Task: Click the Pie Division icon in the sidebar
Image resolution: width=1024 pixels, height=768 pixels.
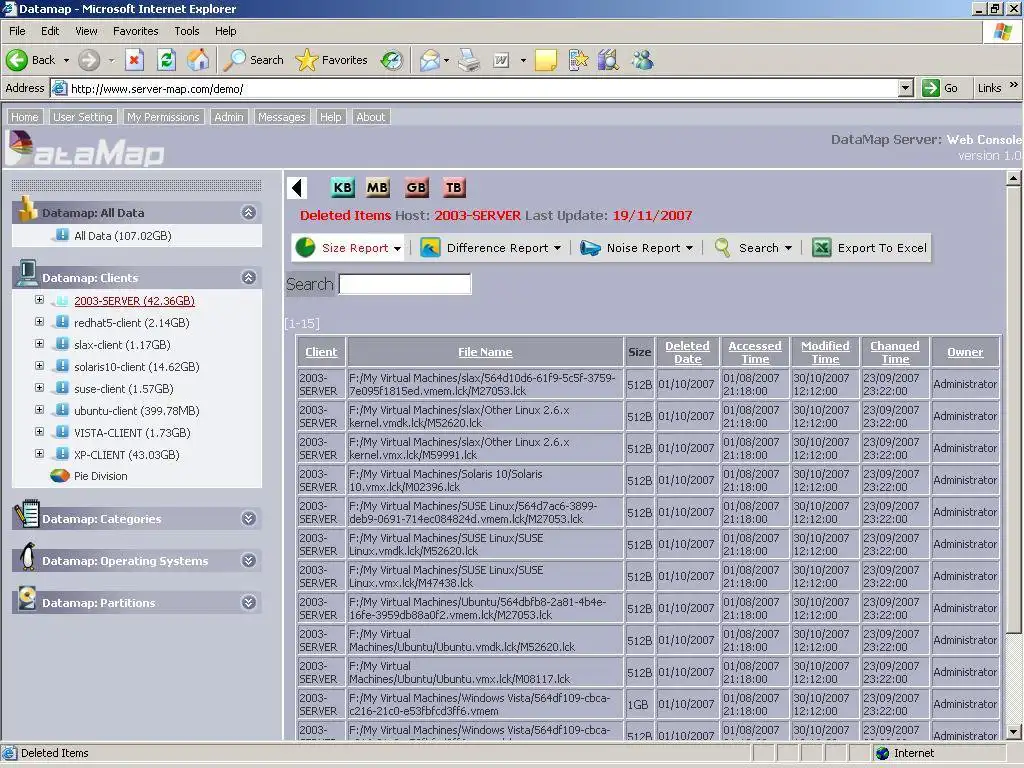Action: [x=58, y=477]
